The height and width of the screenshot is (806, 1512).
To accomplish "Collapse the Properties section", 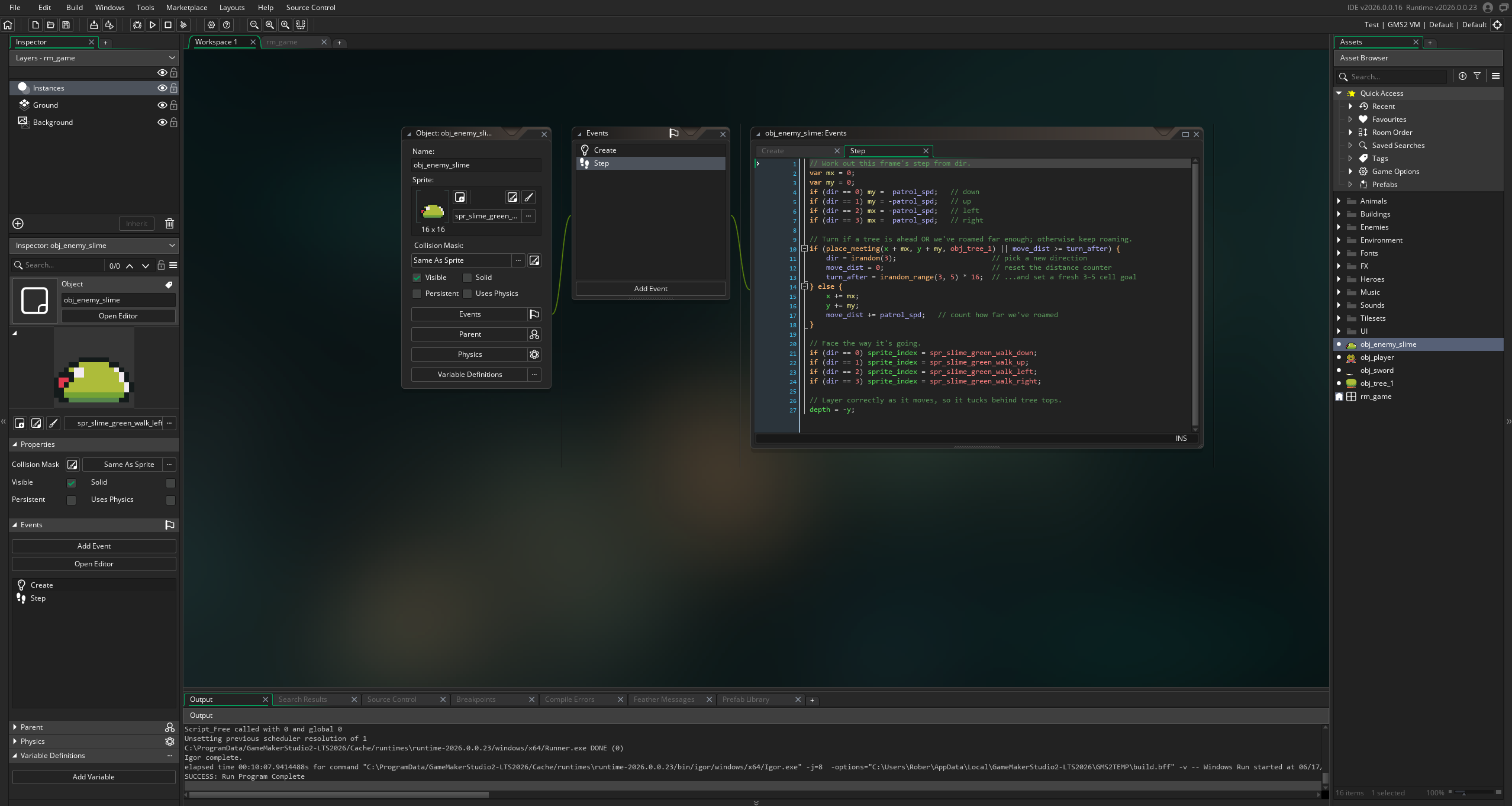I will 15,444.
